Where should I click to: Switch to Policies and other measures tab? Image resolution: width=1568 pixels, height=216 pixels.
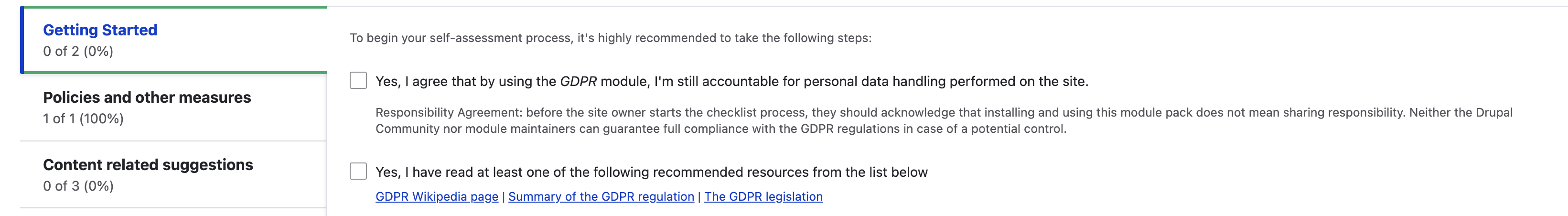tap(147, 97)
